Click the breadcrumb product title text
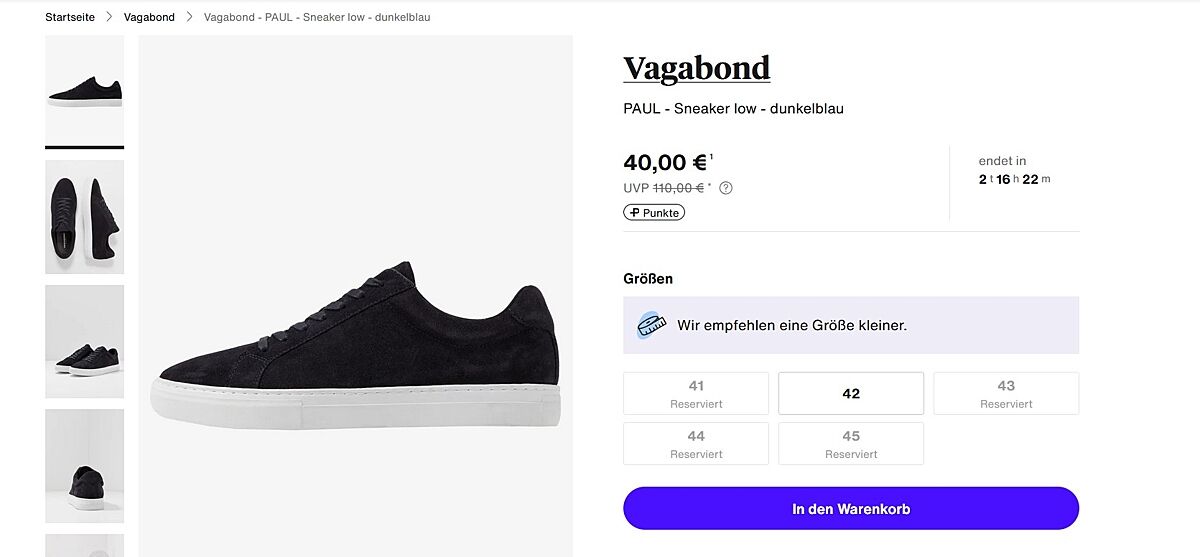Image resolution: width=1200 pixels, height=557 pixels. [x=317, y=17]
